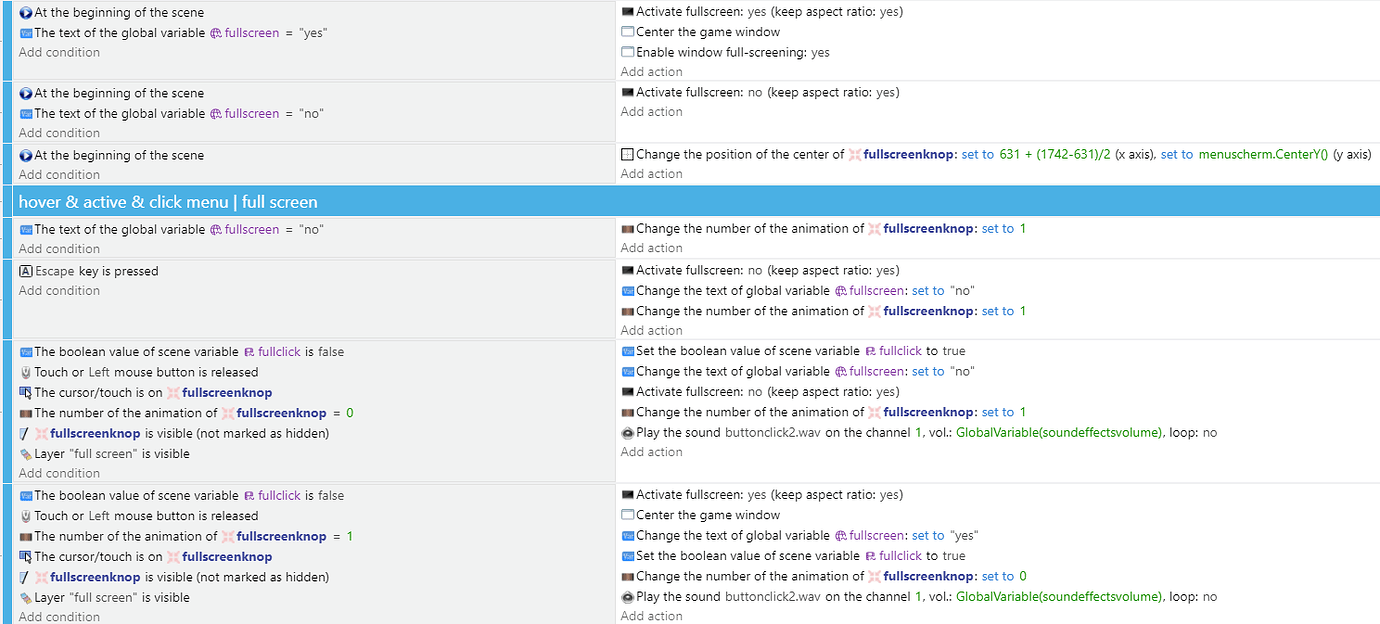Click monitor icon beside topmost 'Activate fullscreen: yes'
Screen dimensions: 1380x624
coord(628,12)
